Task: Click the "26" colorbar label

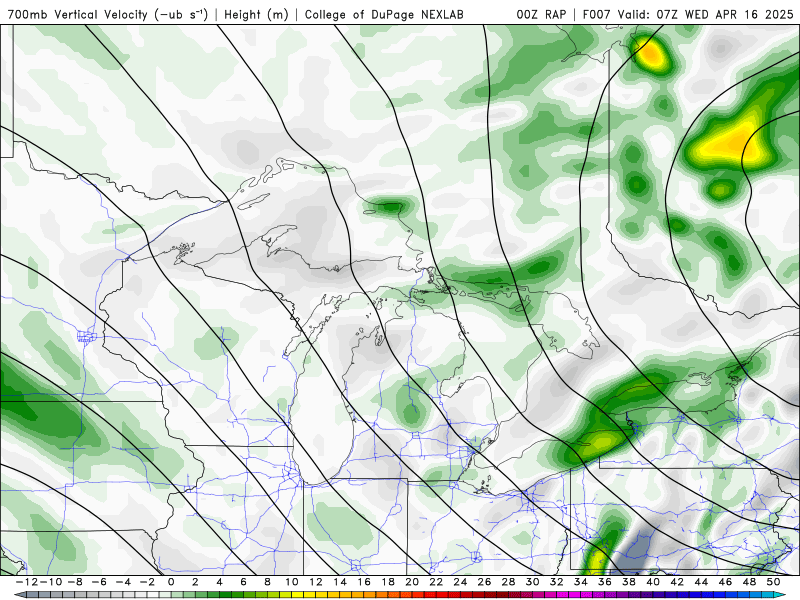Action: coord(484,582)
